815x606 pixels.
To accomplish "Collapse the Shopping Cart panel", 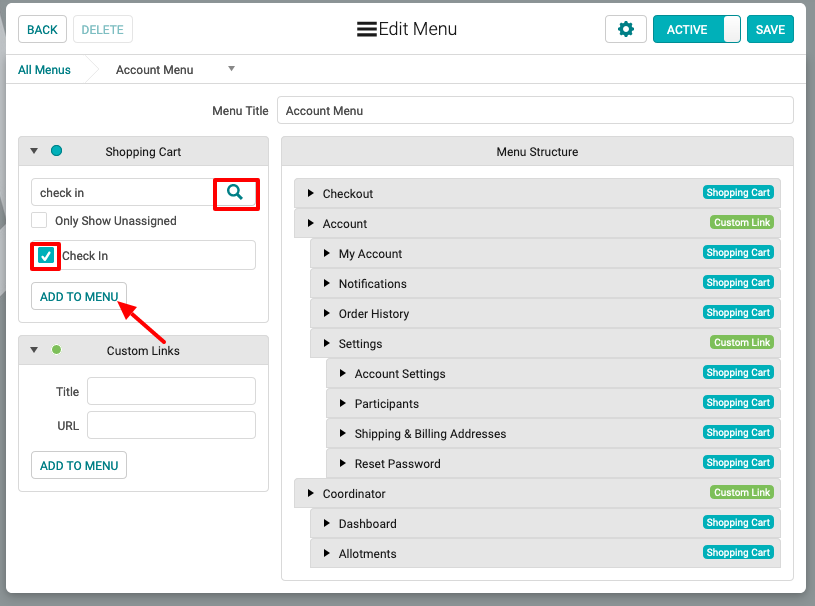I will tap(34, 151).
